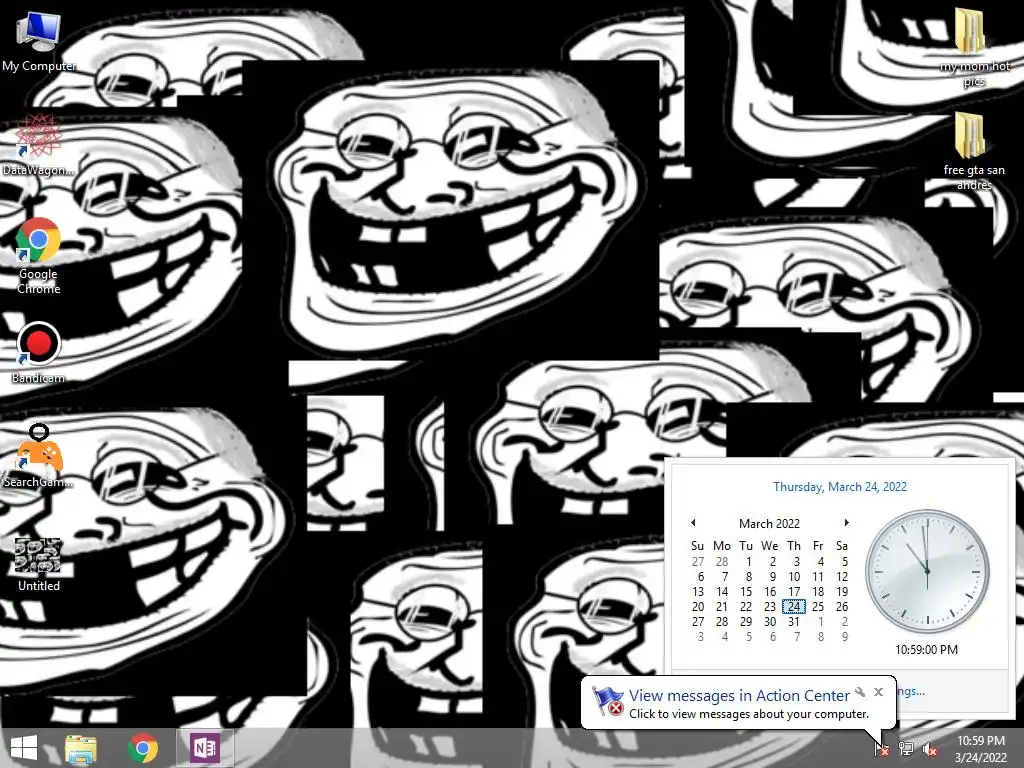Click the Action Center flag tray icon

(882, 748)
